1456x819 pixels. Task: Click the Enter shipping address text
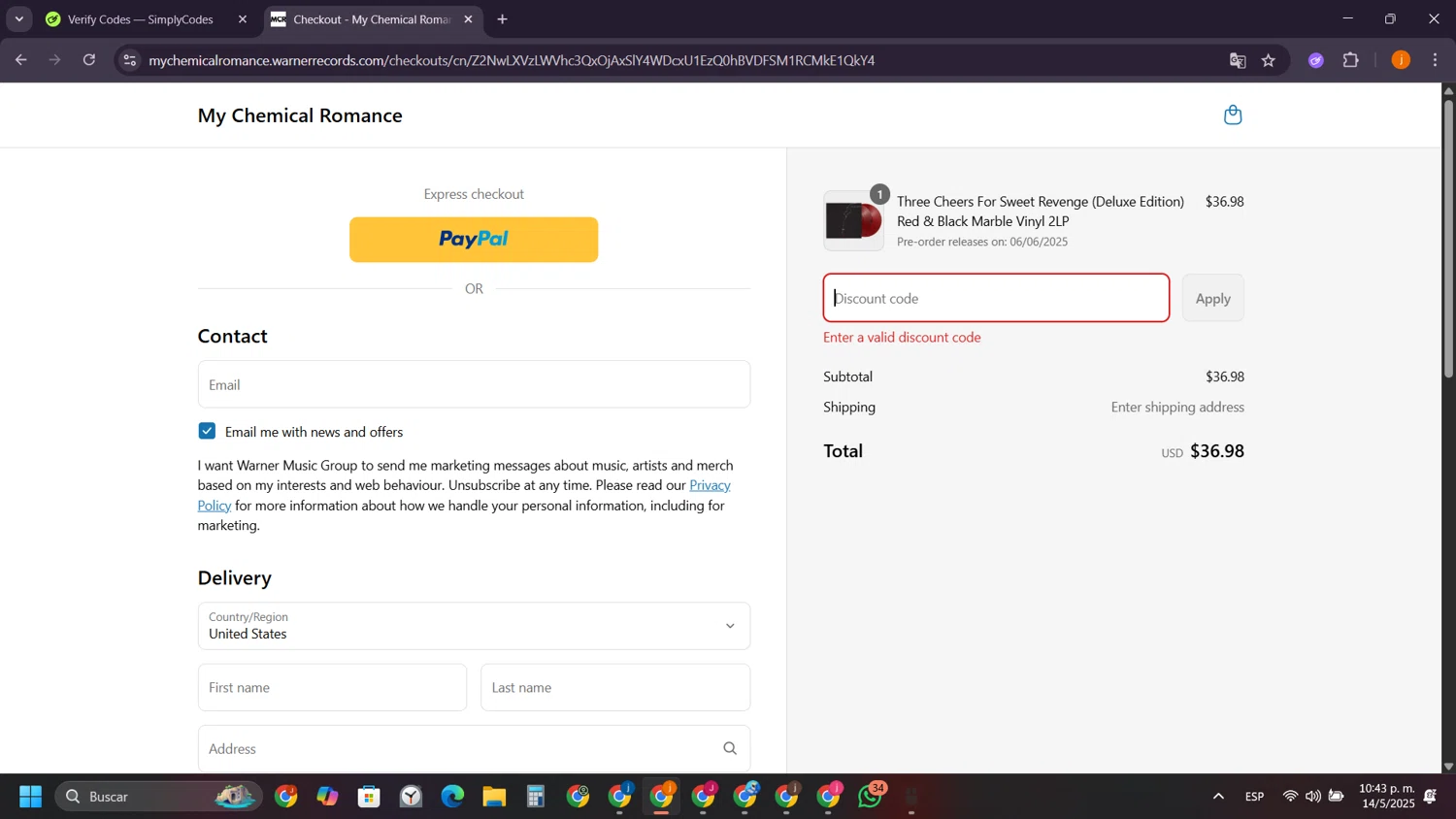(x=1177, y=408)
